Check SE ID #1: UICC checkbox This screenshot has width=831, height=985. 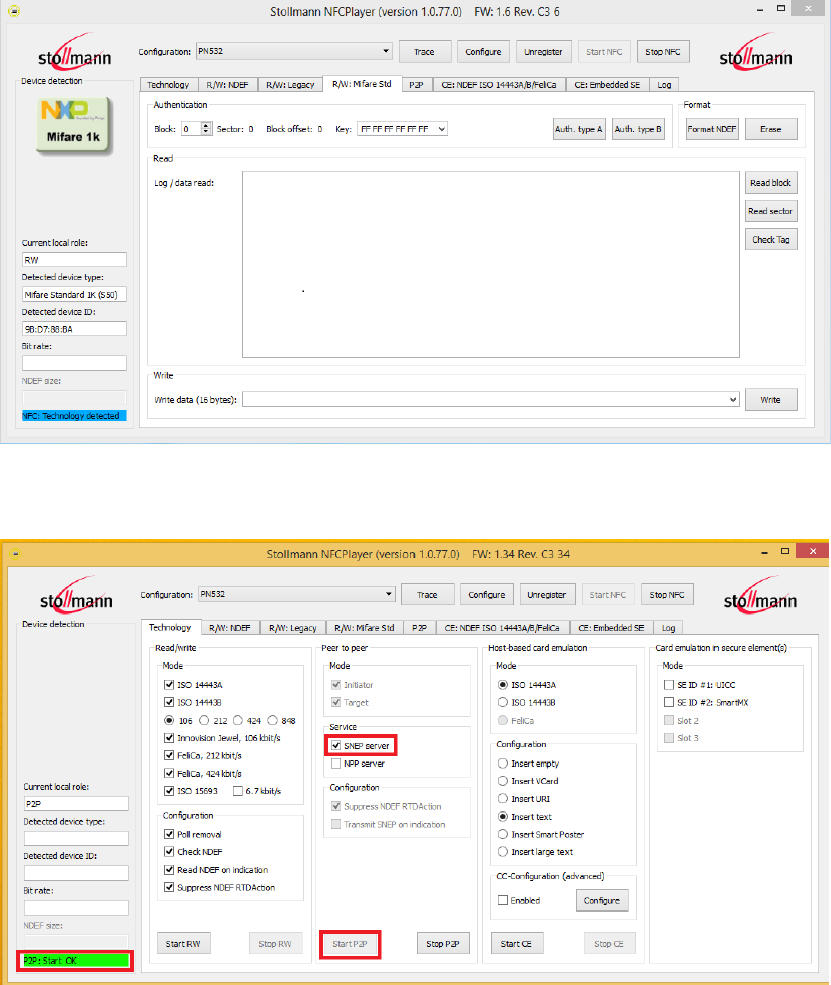(x=669, y=685)
